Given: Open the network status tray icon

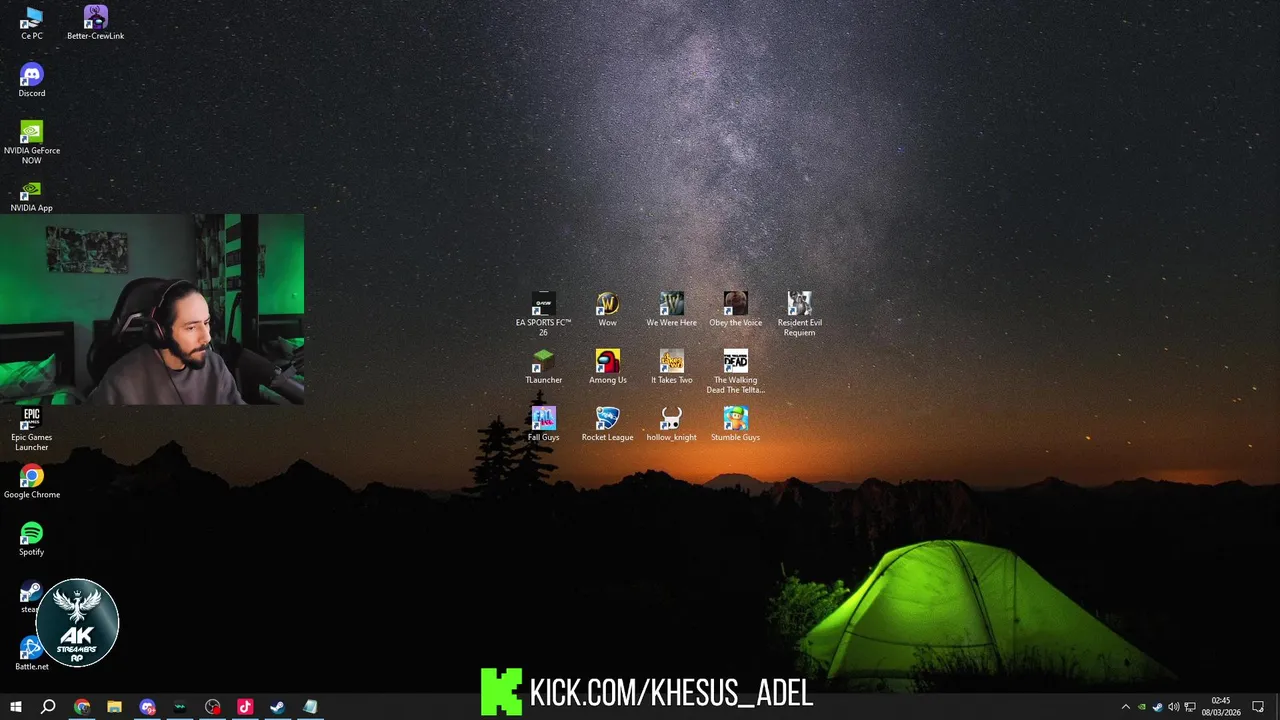Looking at the screenshot, I should click(x=1189, y=707).
